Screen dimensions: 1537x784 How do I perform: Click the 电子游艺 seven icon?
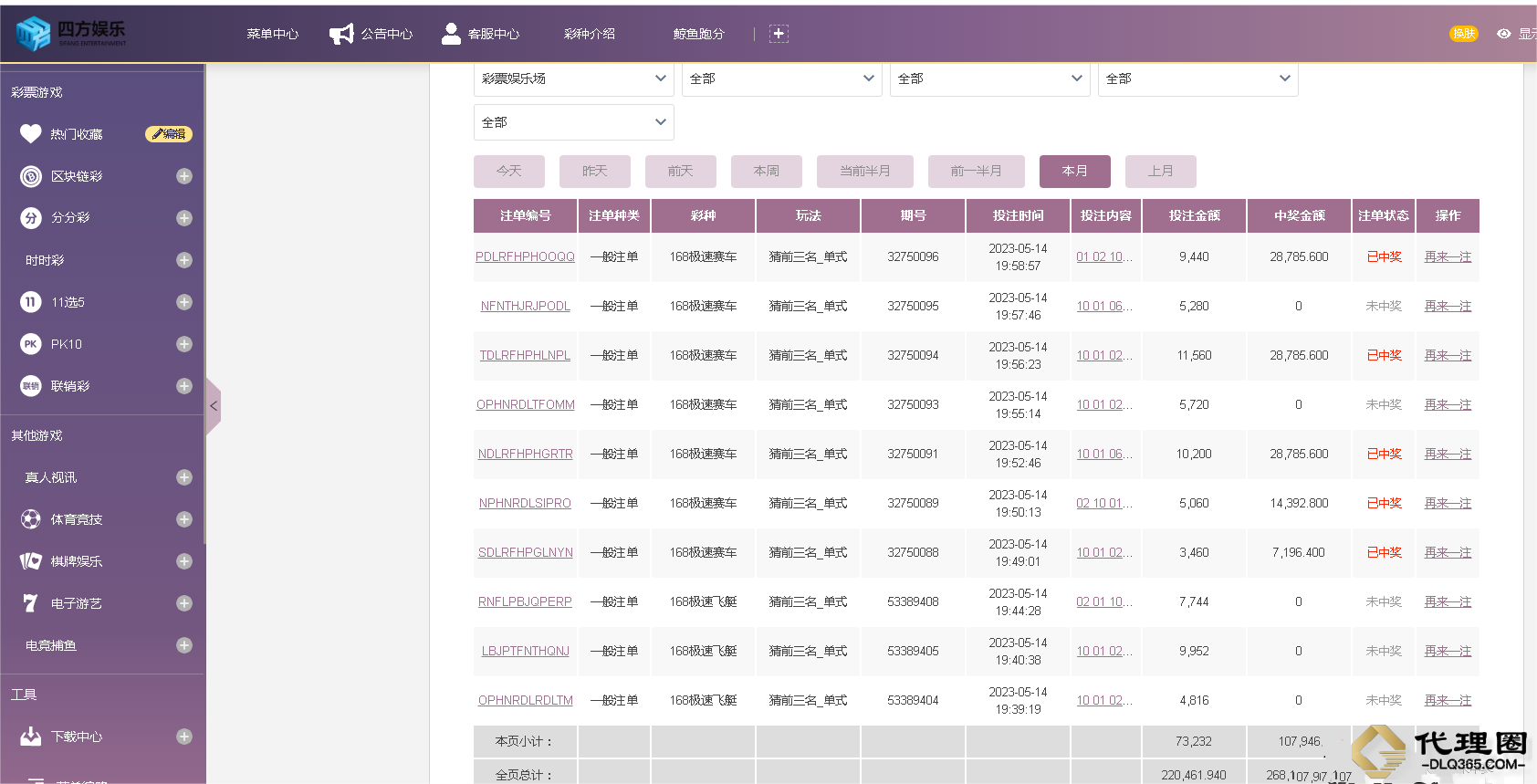click(31, 603)
